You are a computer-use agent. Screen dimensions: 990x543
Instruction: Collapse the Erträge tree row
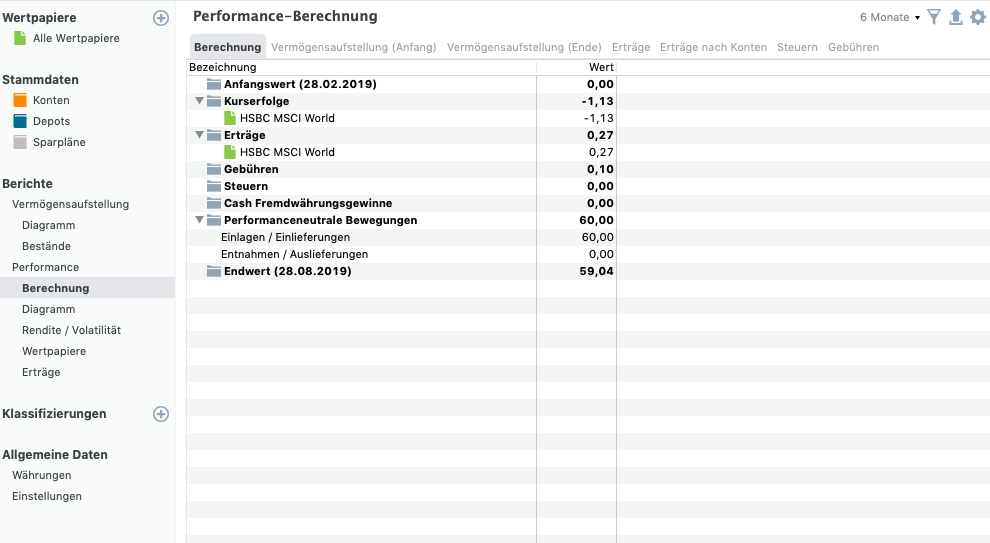tap(200, 135)
